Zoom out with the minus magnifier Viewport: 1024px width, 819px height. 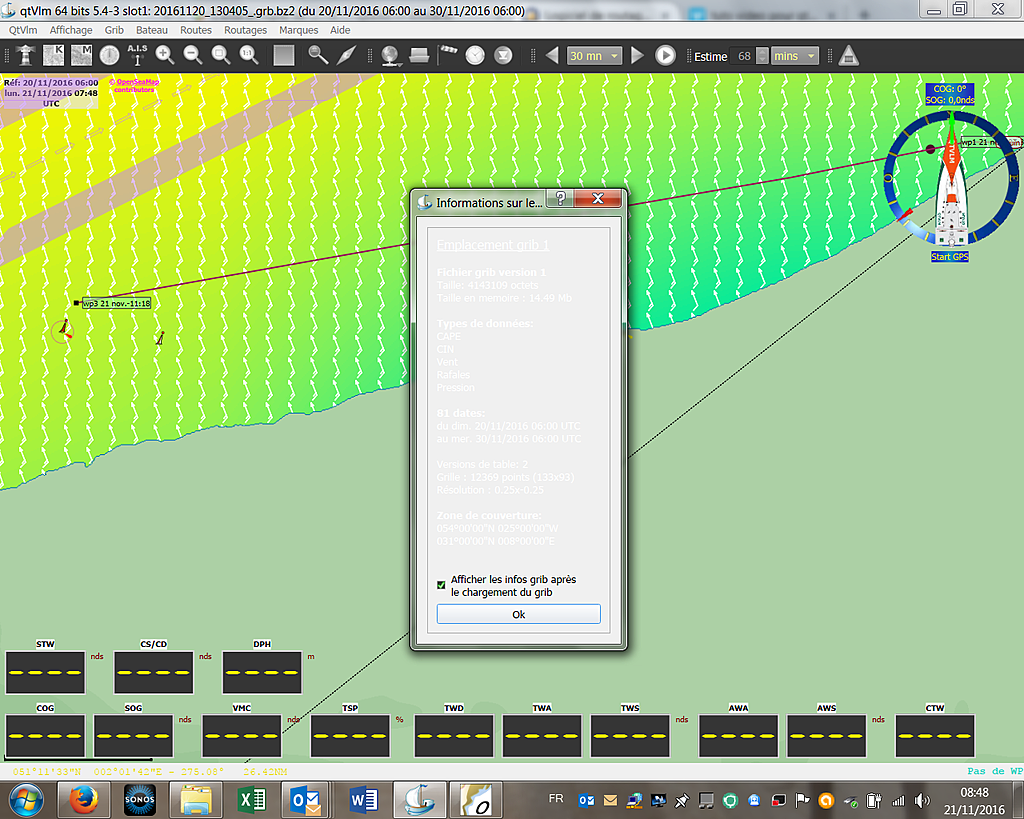[x=193, y=56]
